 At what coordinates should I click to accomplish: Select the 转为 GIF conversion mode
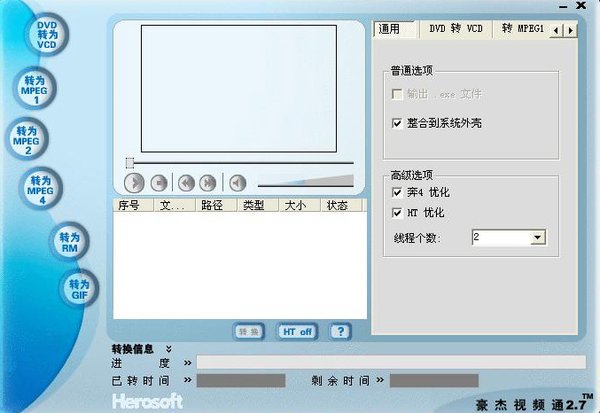[x=79, y=289]
